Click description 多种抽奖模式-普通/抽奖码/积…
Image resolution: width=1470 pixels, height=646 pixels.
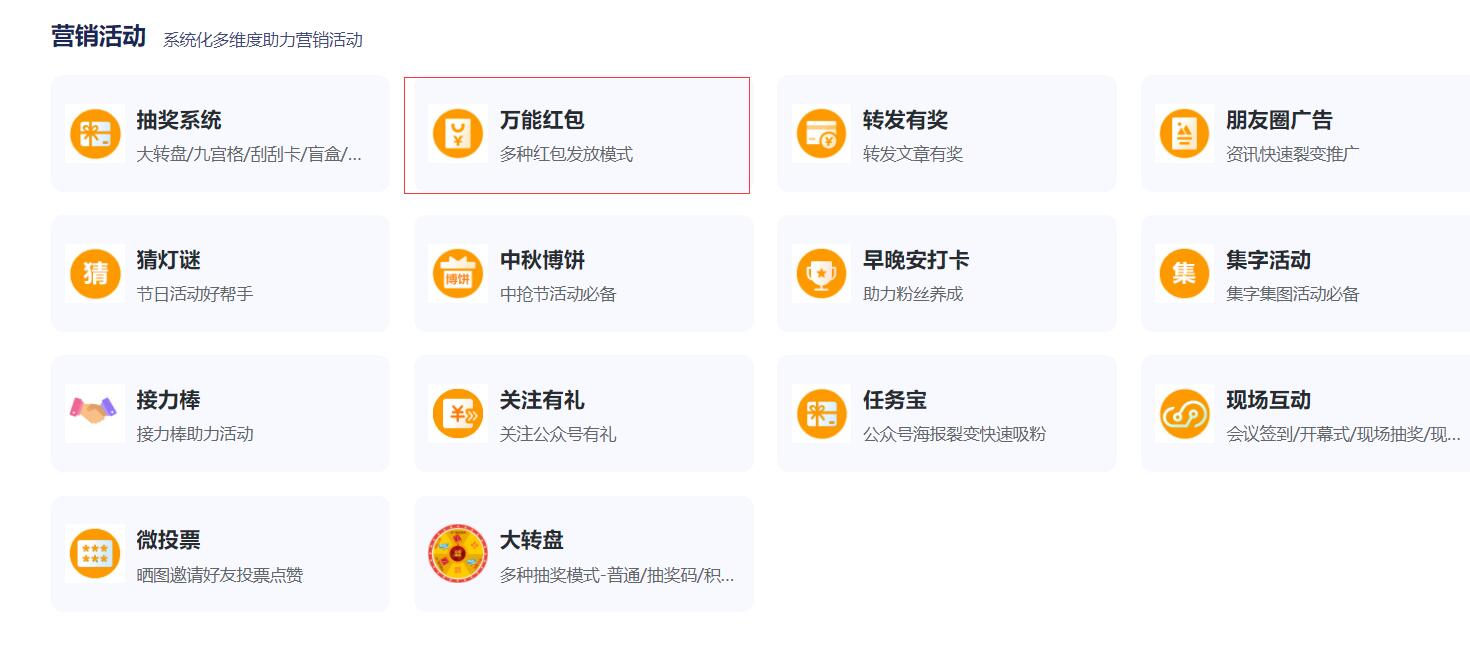coord(617,575)
